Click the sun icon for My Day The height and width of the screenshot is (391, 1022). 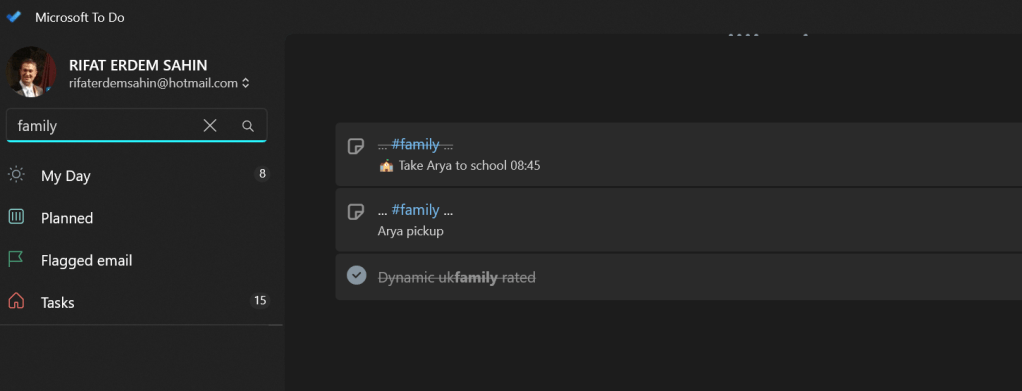[16, 175]
